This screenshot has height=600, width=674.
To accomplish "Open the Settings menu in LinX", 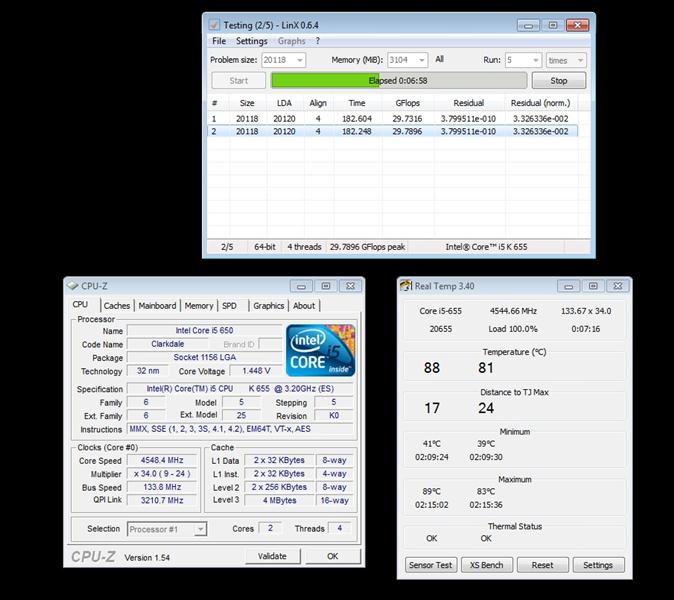I will [x=251, y=41].
